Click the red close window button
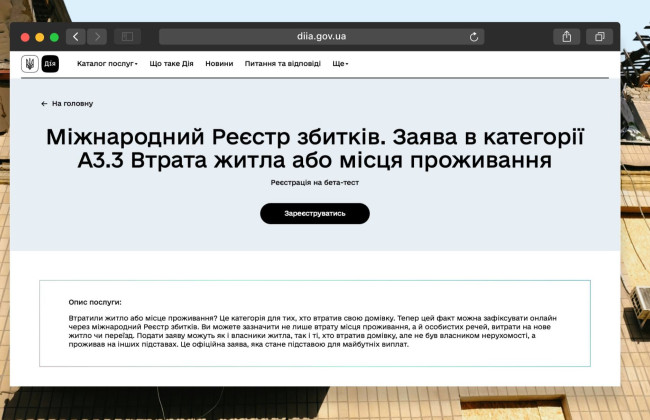The width and height of the screenshot is (650, 420). (25, 37)
